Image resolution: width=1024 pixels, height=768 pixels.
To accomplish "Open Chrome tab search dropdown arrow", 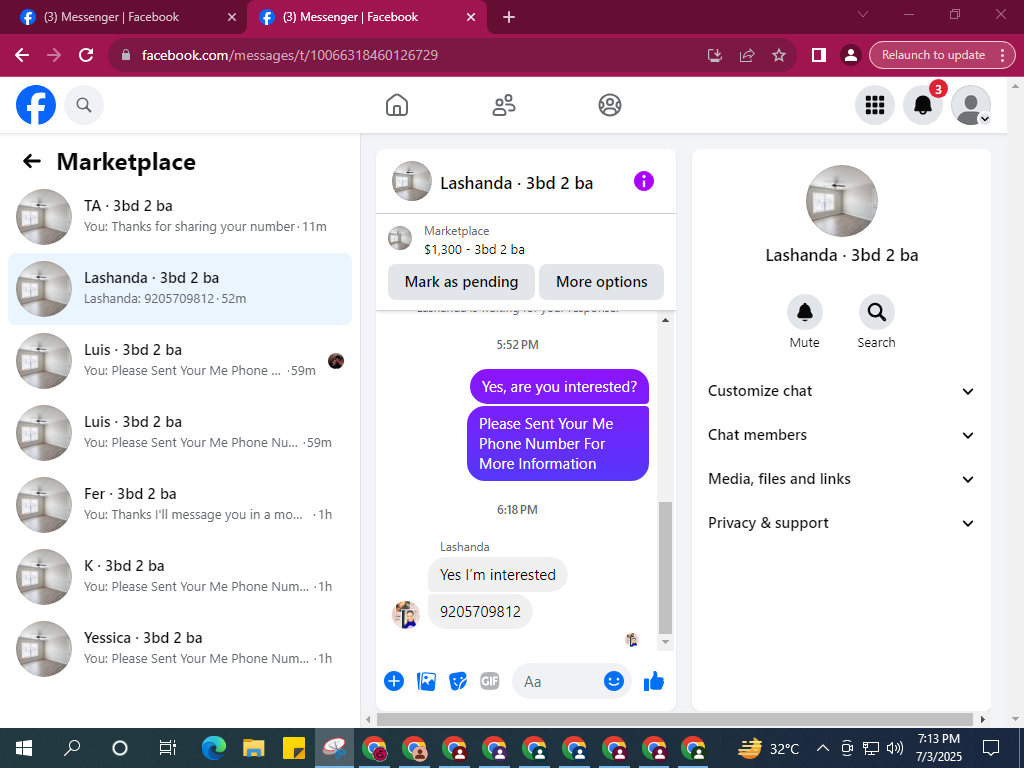I will [863, 14].
